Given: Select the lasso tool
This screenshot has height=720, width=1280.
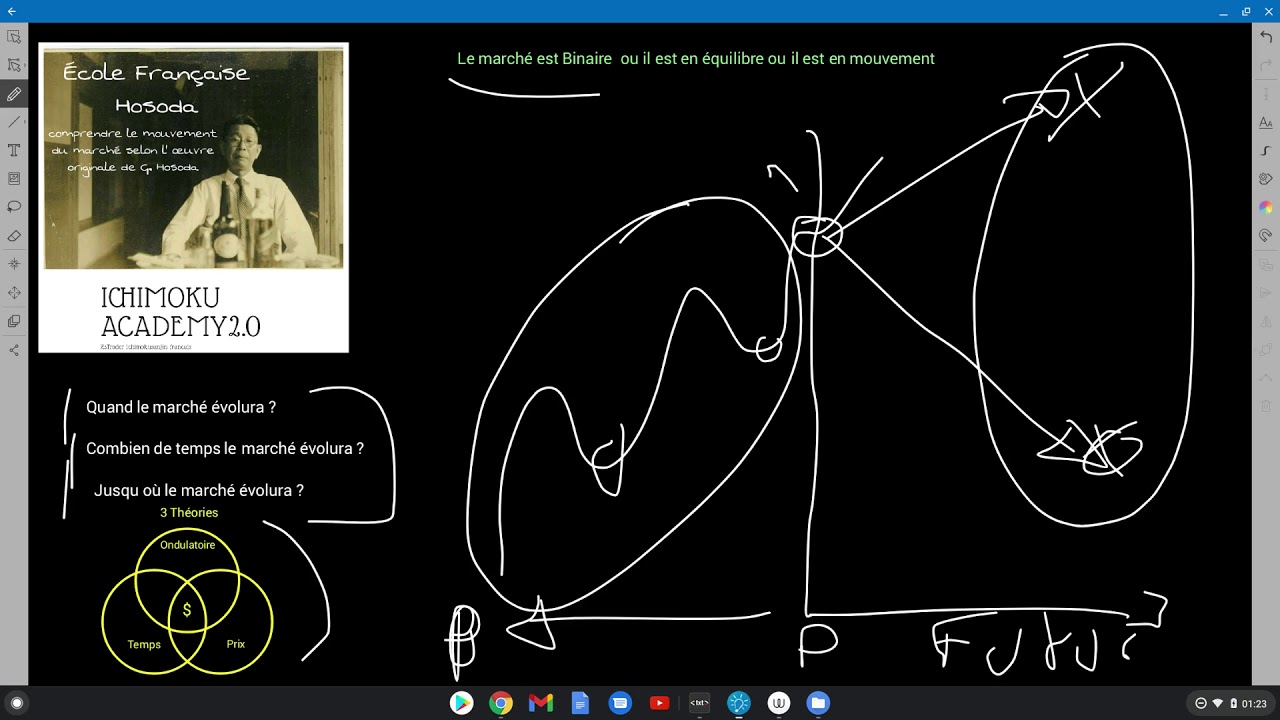Looking at the screenshot, I should 14,207.
